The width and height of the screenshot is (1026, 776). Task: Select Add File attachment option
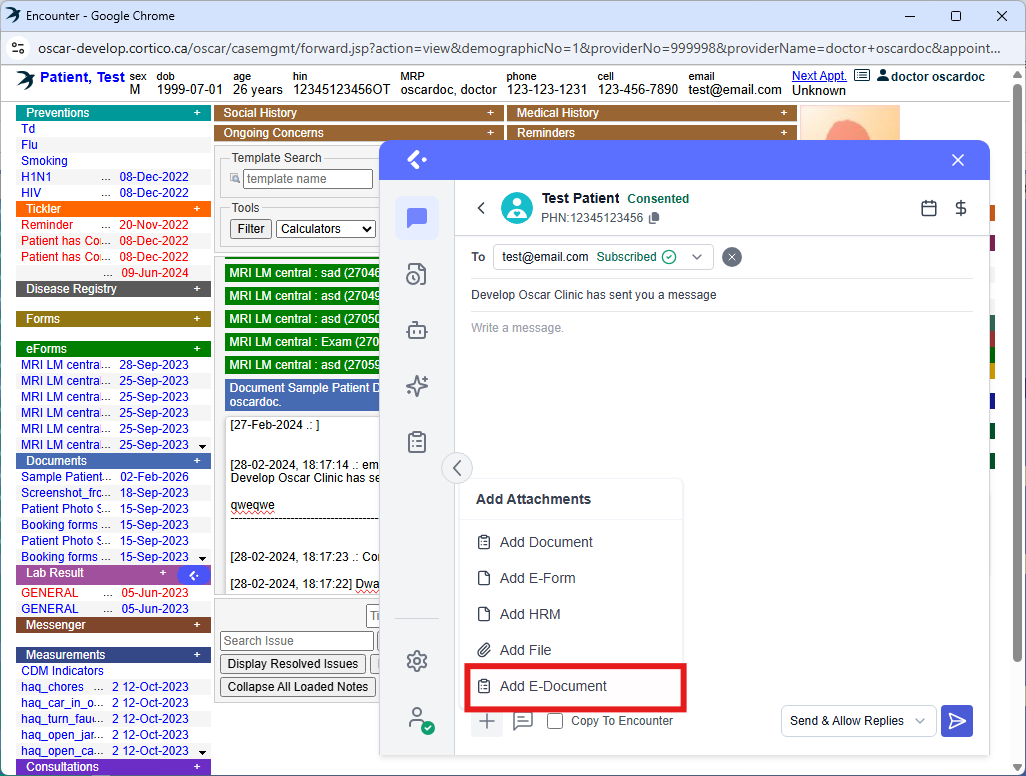coord(525,650)
